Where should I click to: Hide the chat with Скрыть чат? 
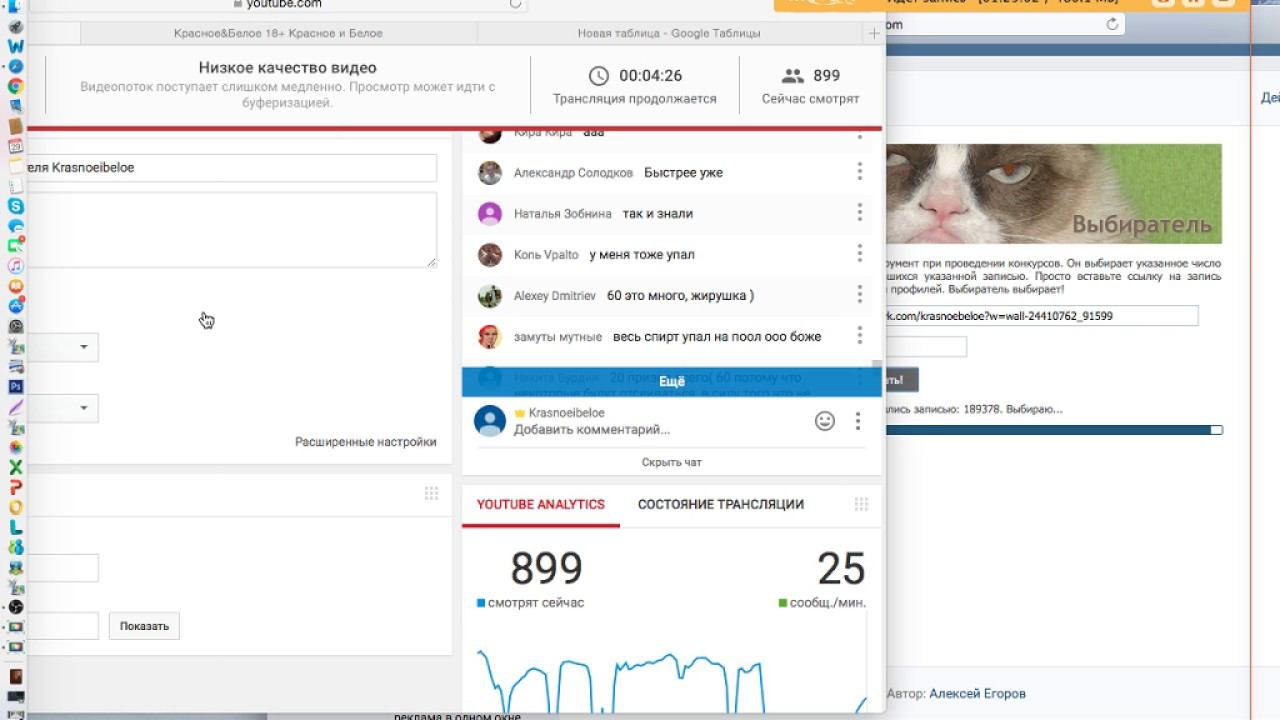point(671,462)
